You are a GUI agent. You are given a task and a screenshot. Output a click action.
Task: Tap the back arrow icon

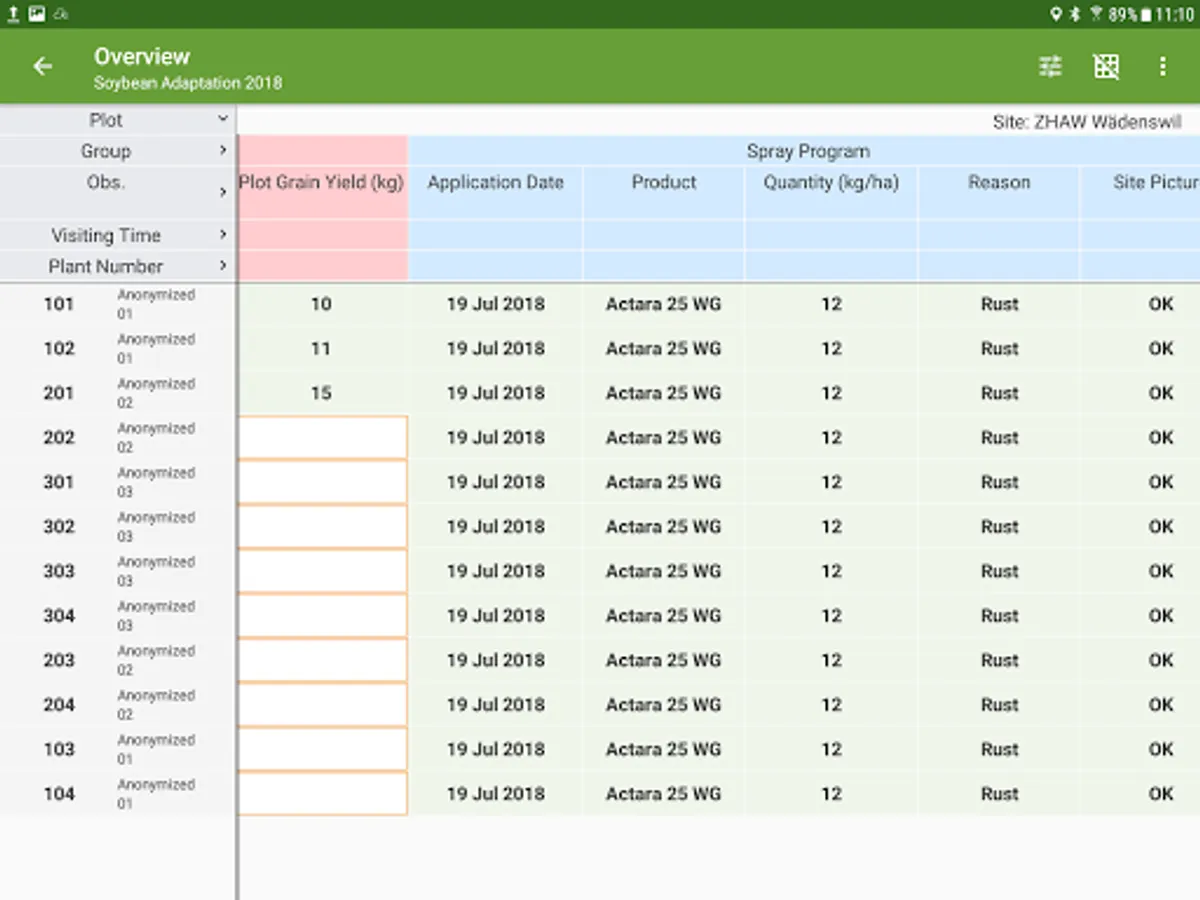[x=42, y=67]
